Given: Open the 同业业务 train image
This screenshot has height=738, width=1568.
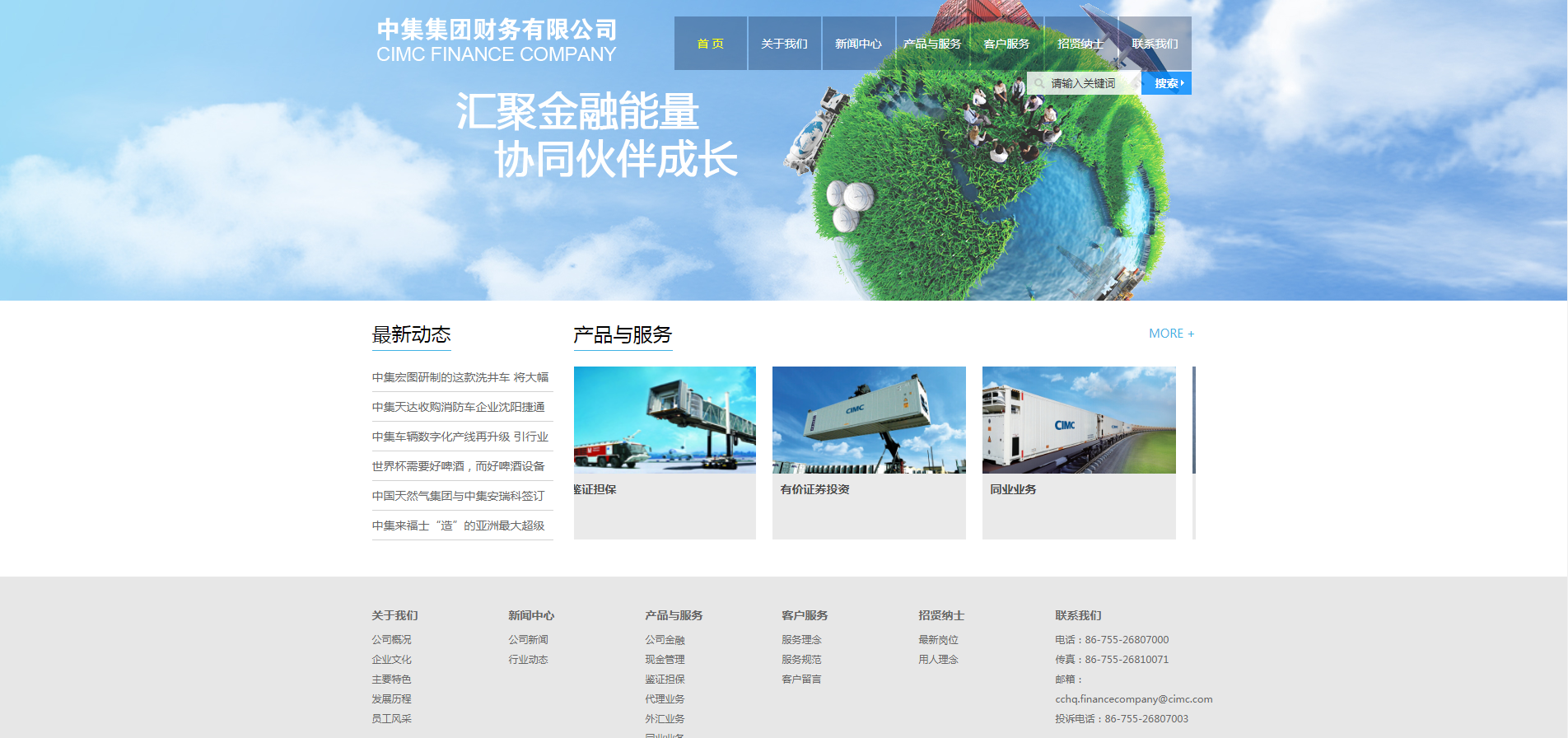Looking at the screenshot, I should tap(1079, 420).
